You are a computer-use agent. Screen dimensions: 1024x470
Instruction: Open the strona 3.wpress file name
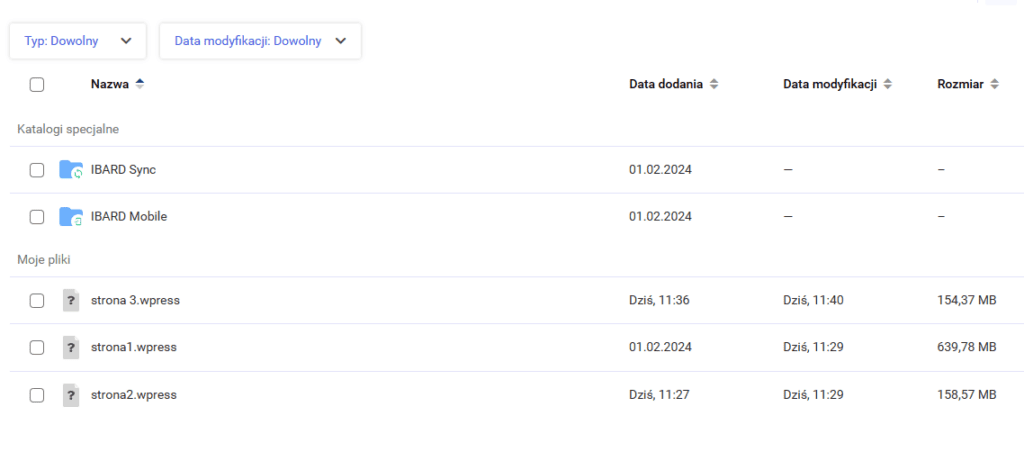point(135,300)
